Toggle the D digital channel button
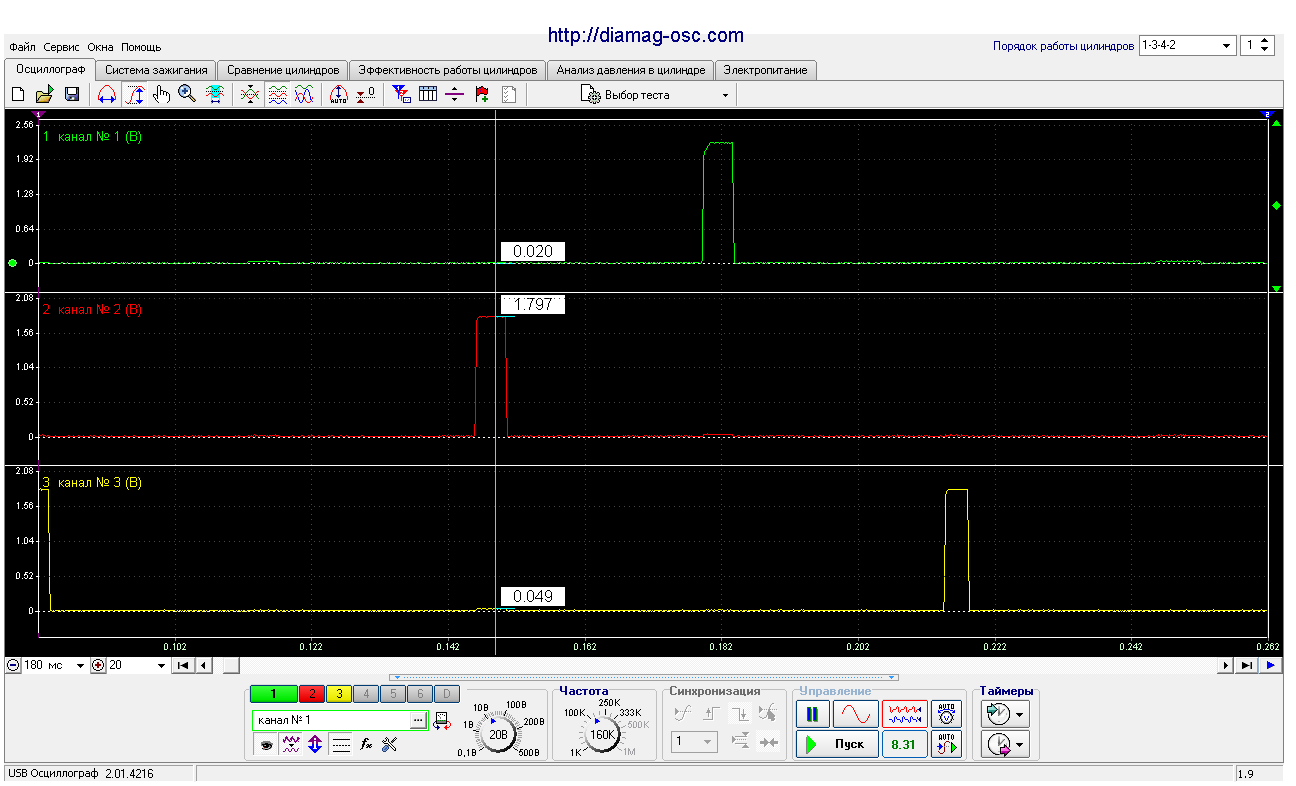Viewport: 1296px width, 786px height. coord(448,694)
